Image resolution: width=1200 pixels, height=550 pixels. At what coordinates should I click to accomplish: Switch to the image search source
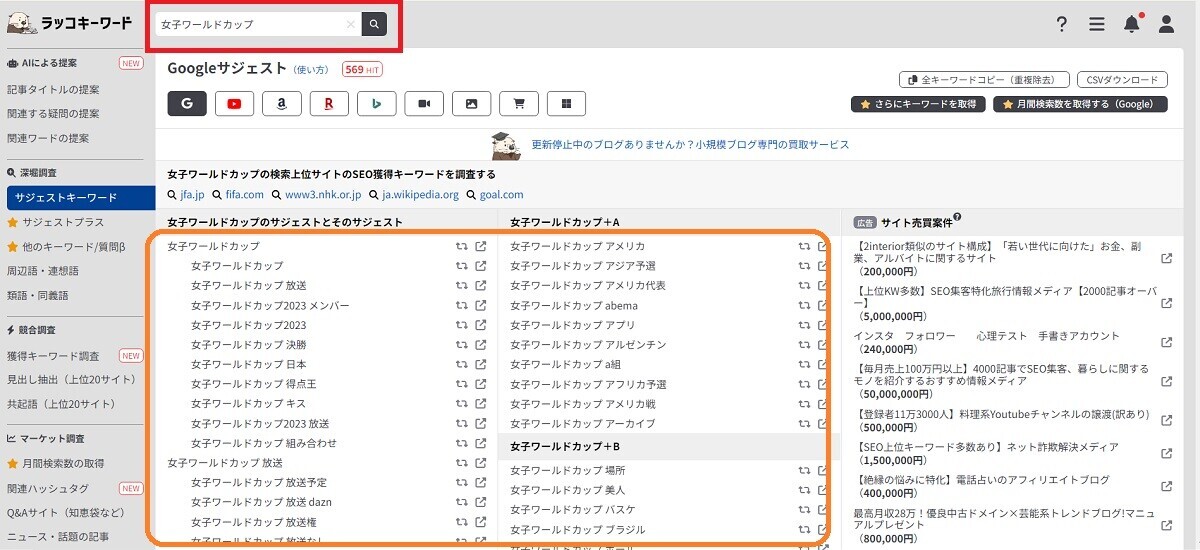pos(472,103)
